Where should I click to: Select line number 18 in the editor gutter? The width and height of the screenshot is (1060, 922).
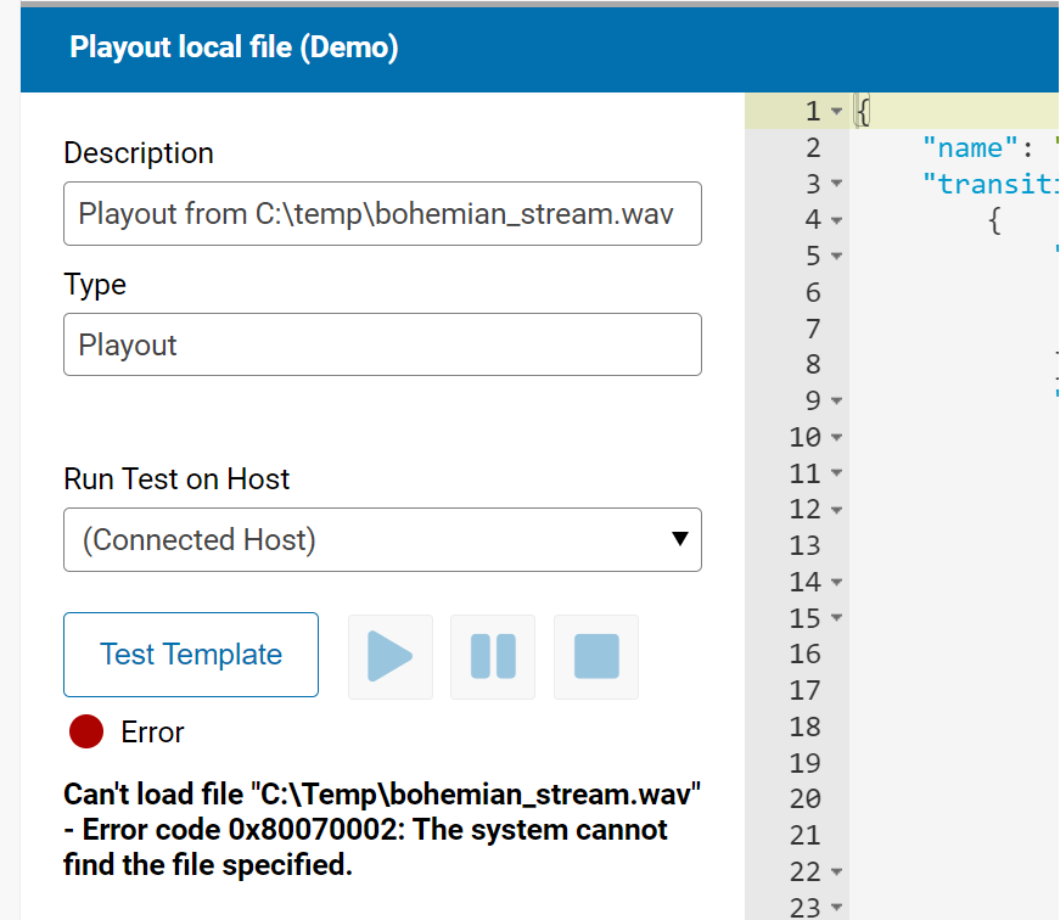(x=805, y=727)
